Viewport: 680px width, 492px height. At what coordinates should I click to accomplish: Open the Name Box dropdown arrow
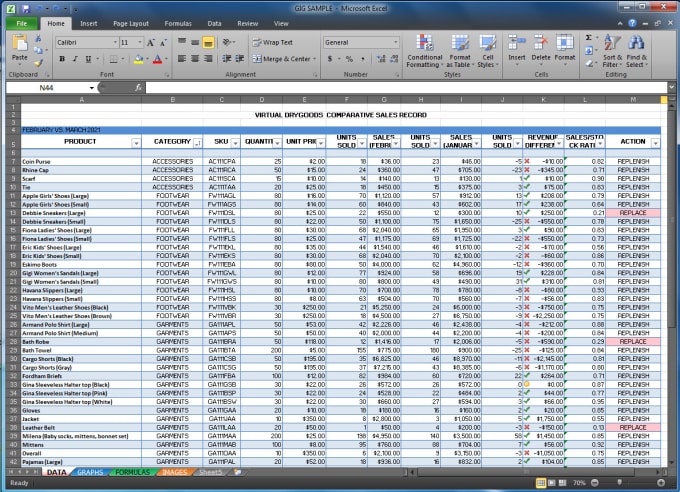tap(92, 88)
